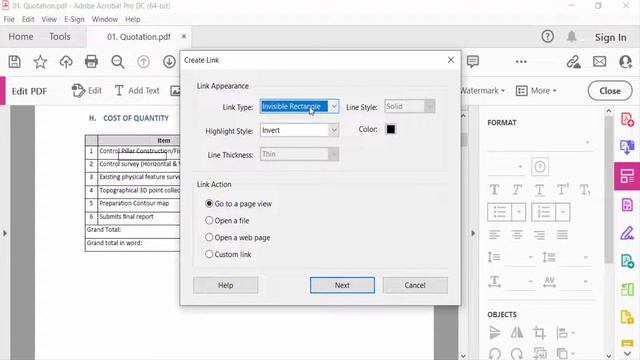Open the Line Style dropdown
This screenshot has width=640, height=360.
pyautogui.click(x=410, y=107)
